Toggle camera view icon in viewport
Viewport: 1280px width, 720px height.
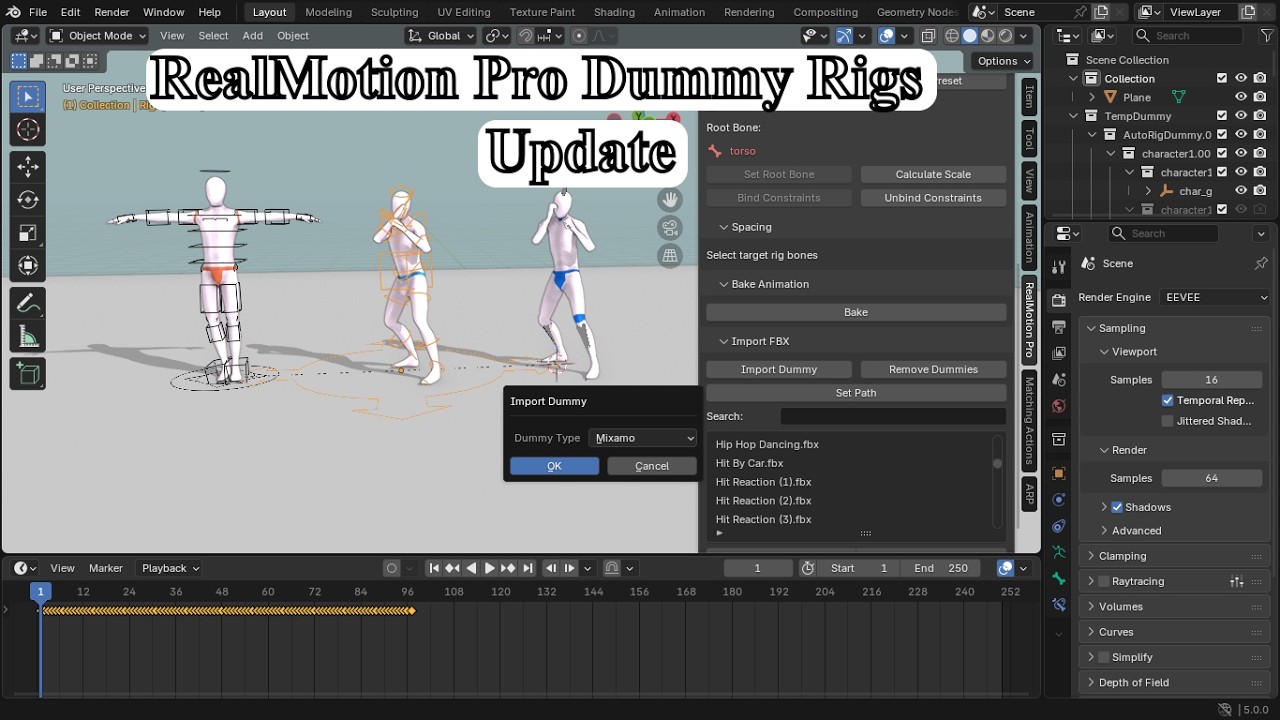click(670, 228)
